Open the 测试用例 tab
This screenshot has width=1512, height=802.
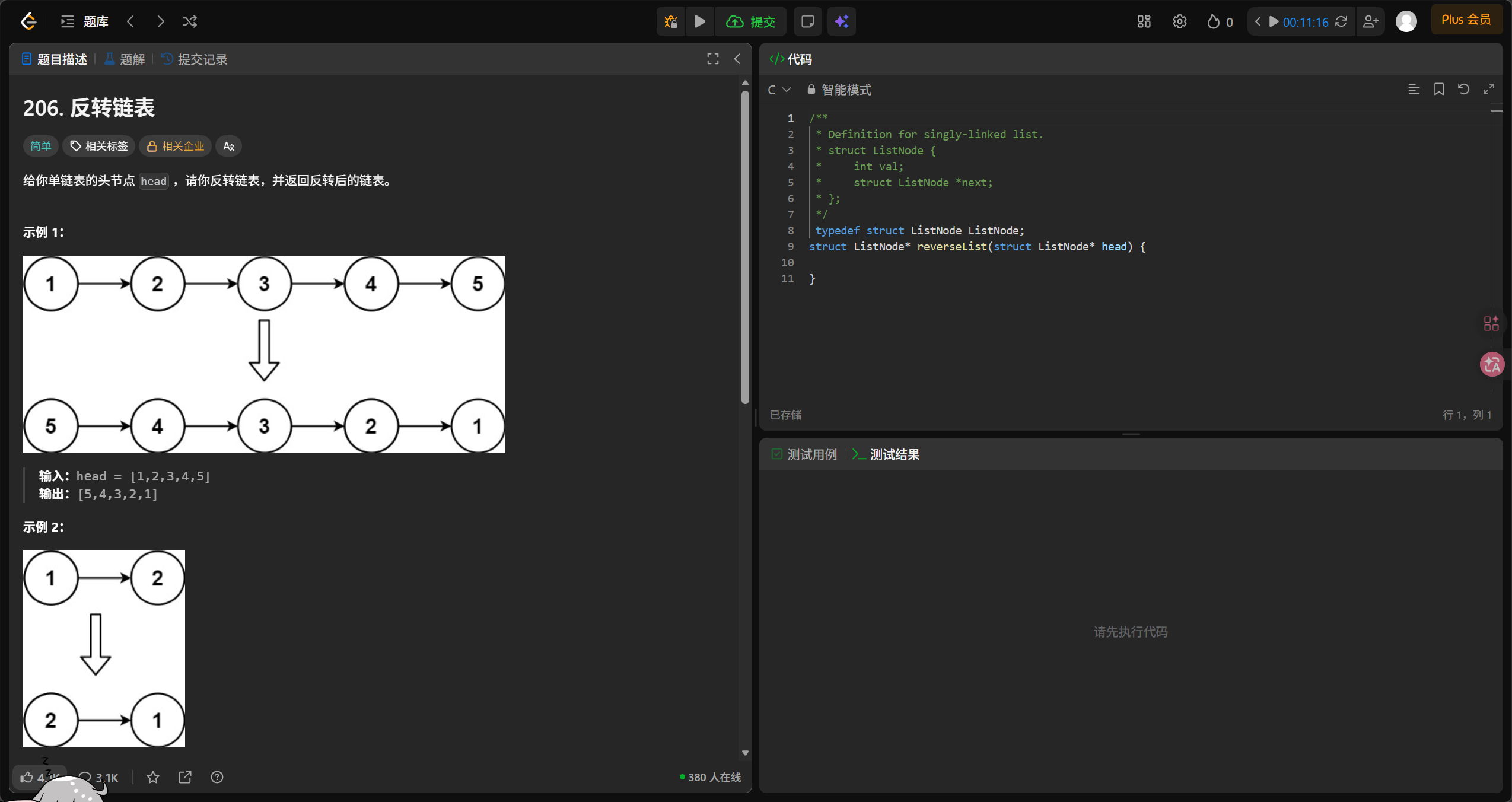(804, 454)
